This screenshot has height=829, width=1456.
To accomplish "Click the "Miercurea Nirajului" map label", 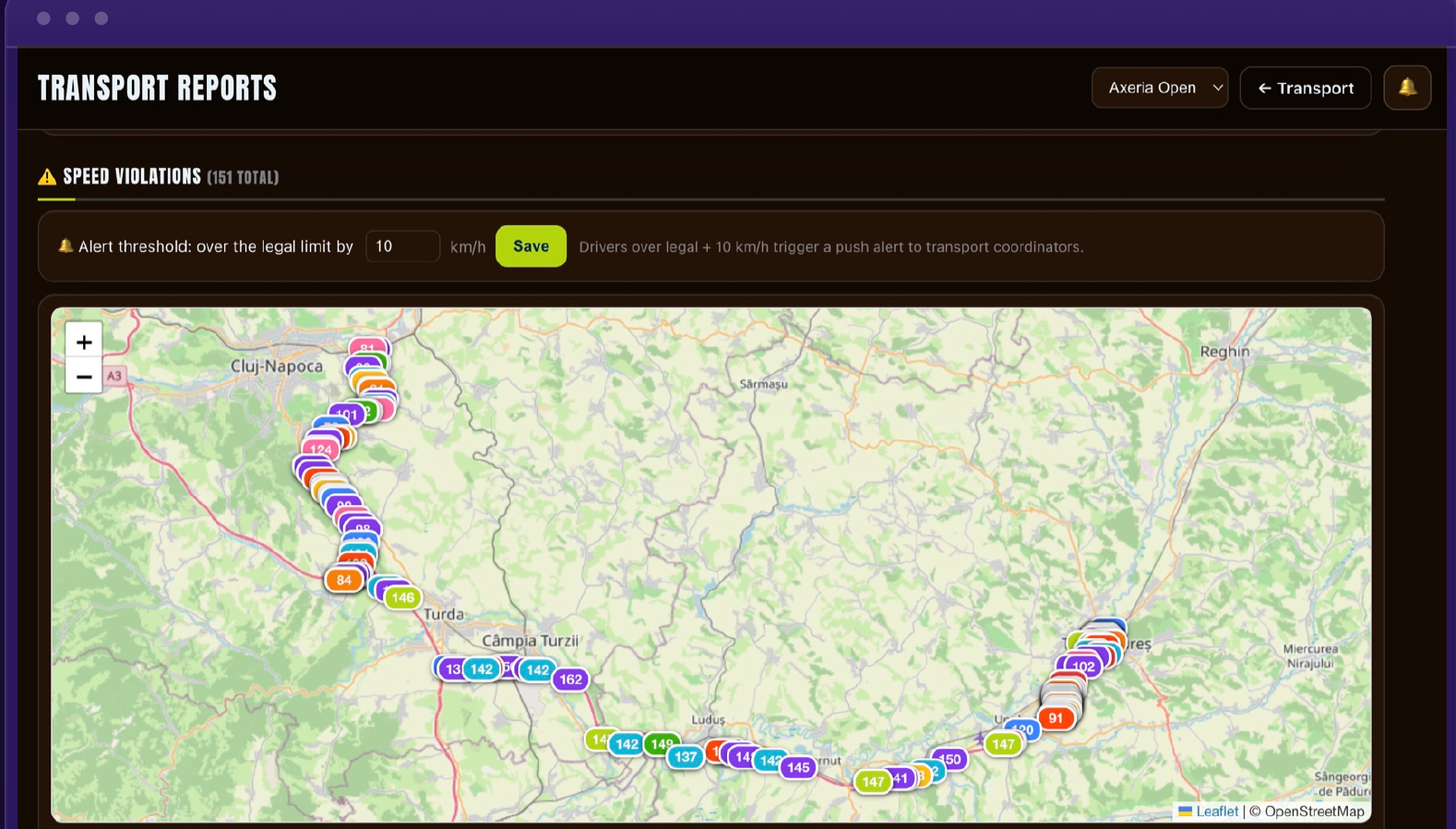I will 1310,656.
